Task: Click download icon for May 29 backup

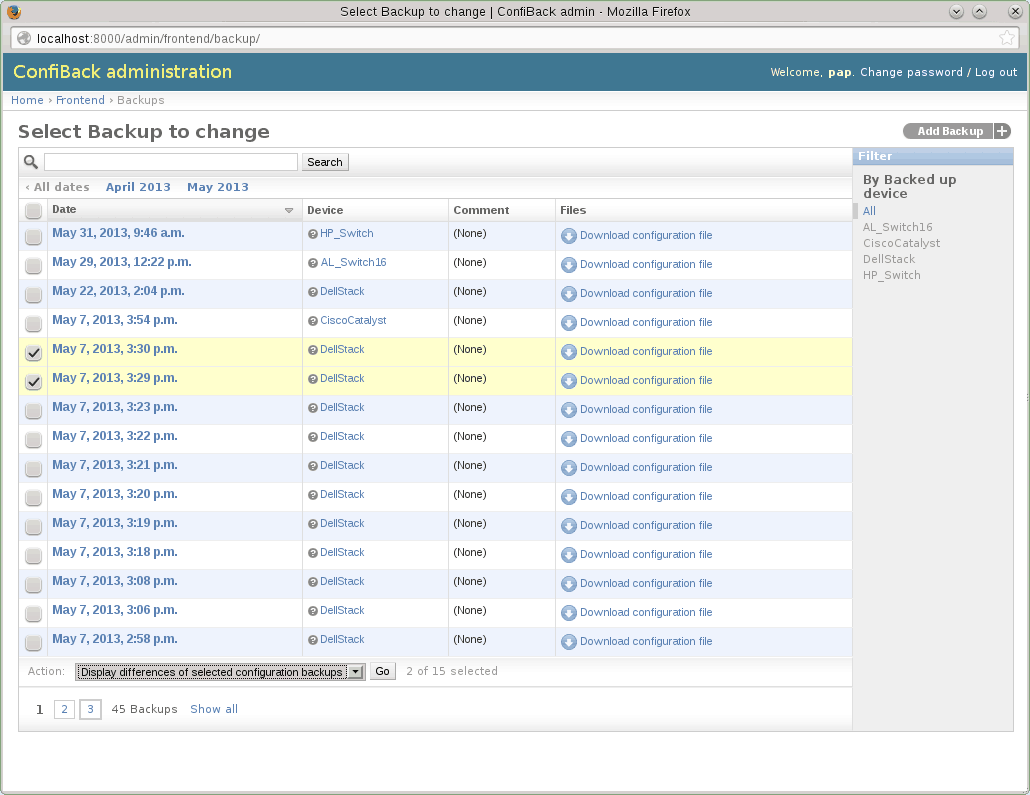Action: pos(569,265)
